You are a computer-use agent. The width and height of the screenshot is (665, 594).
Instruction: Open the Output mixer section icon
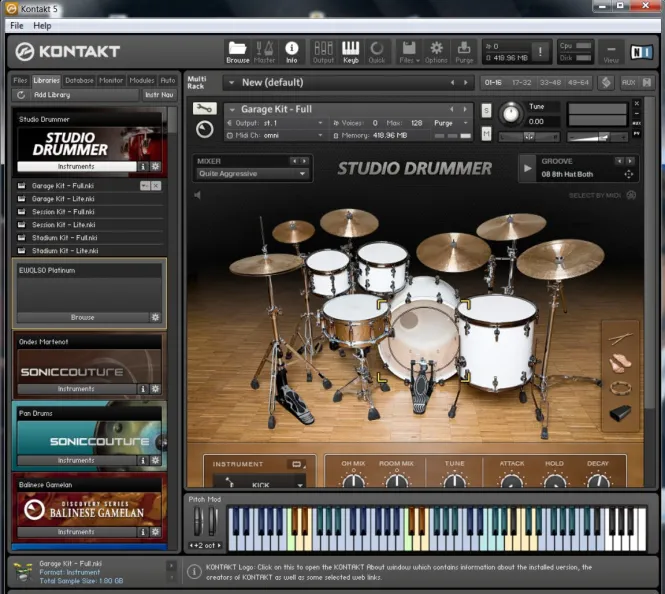[x=323, y=52]
